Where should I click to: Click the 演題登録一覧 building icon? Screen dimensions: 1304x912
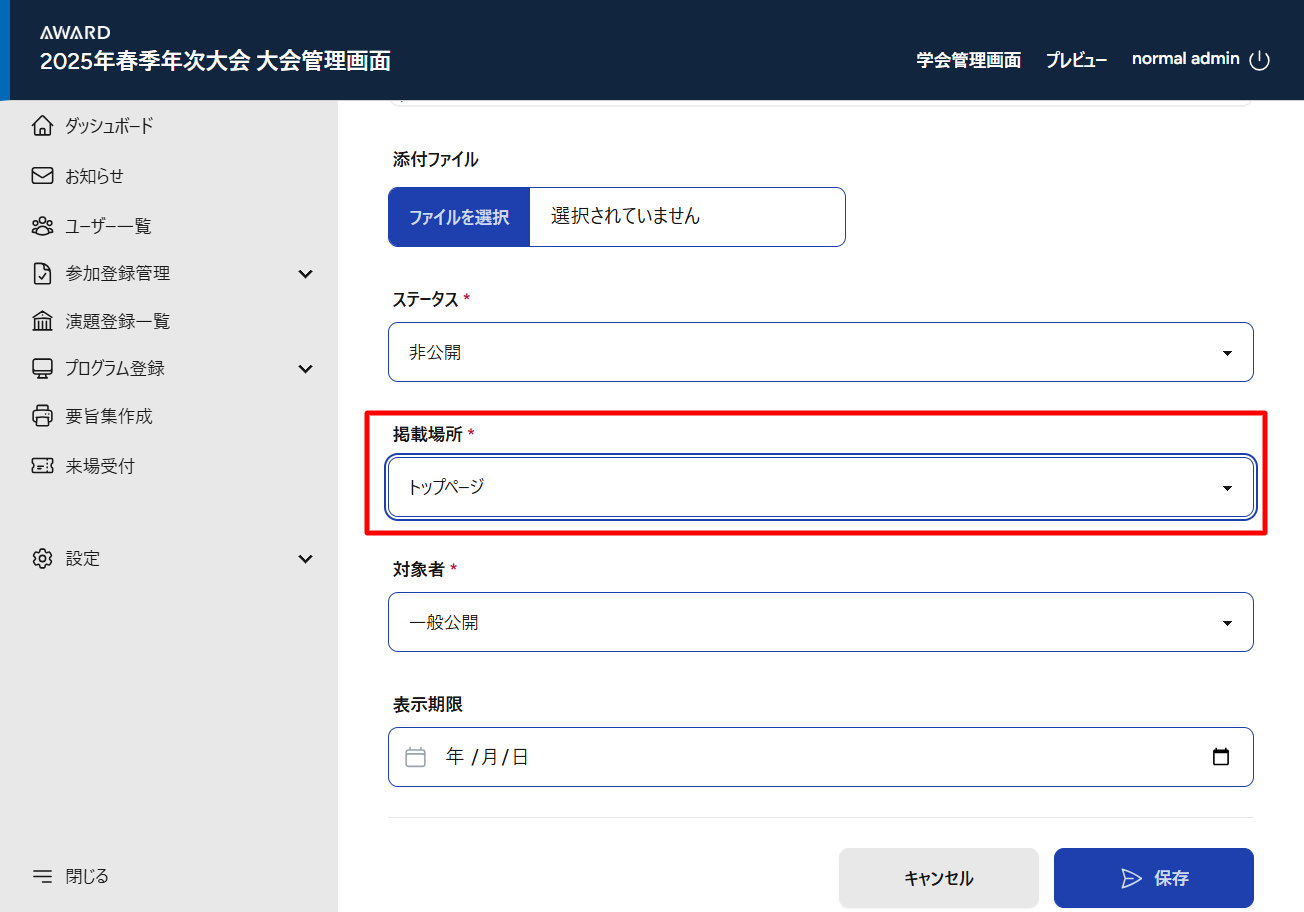[x=42, y=321]
